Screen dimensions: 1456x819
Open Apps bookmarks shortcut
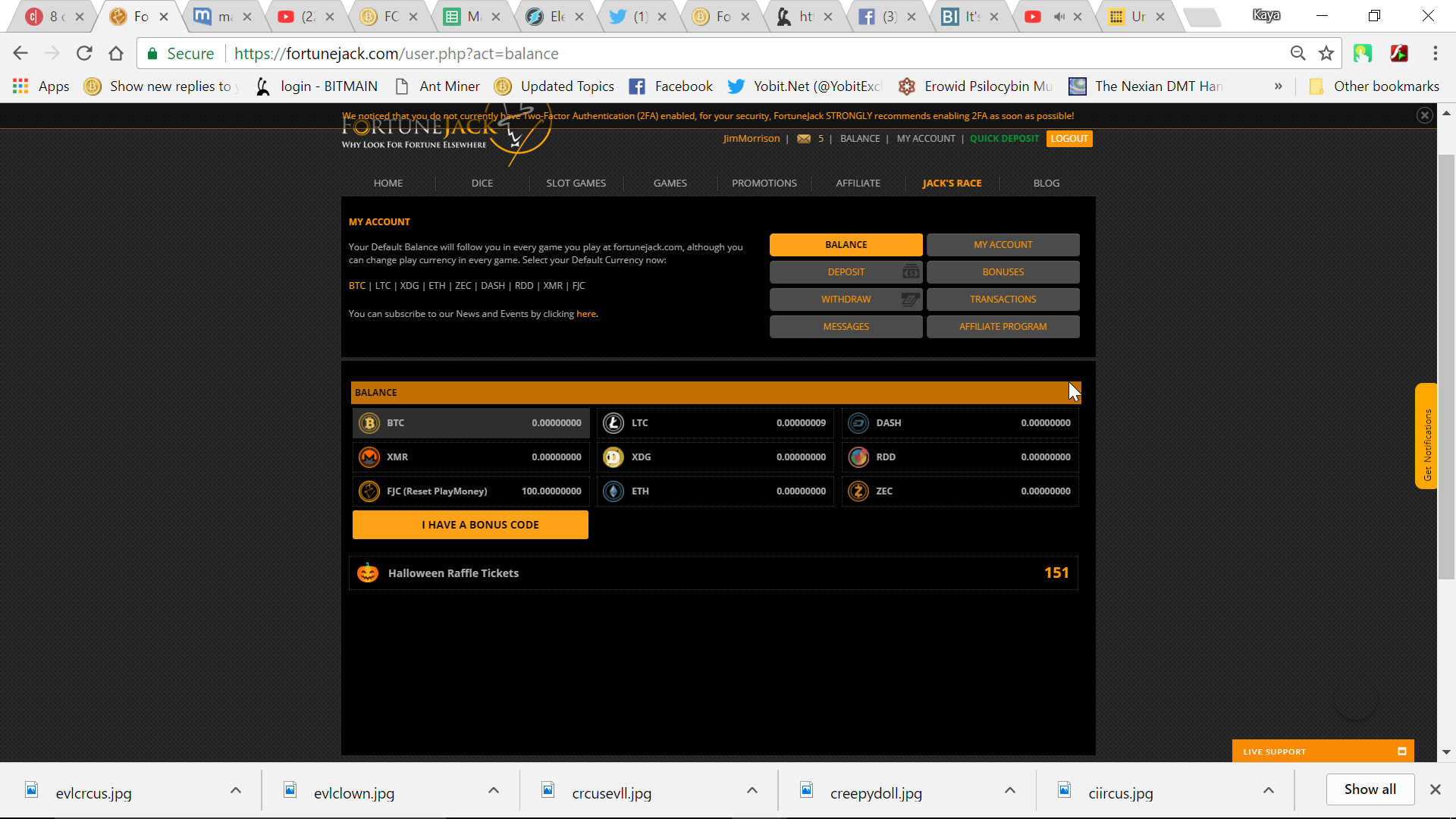click(41, 86)
